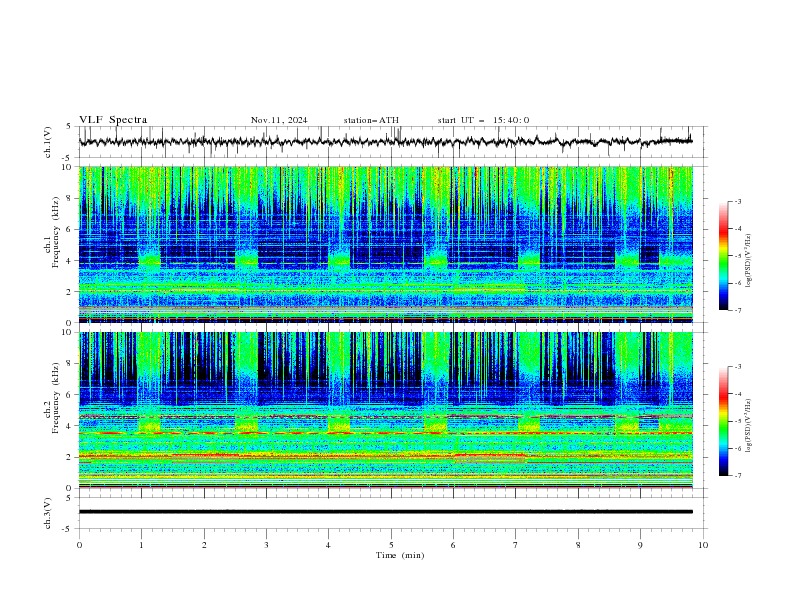
Task: Click the ch.2 spectrogram panel
Action: point(386,410)
